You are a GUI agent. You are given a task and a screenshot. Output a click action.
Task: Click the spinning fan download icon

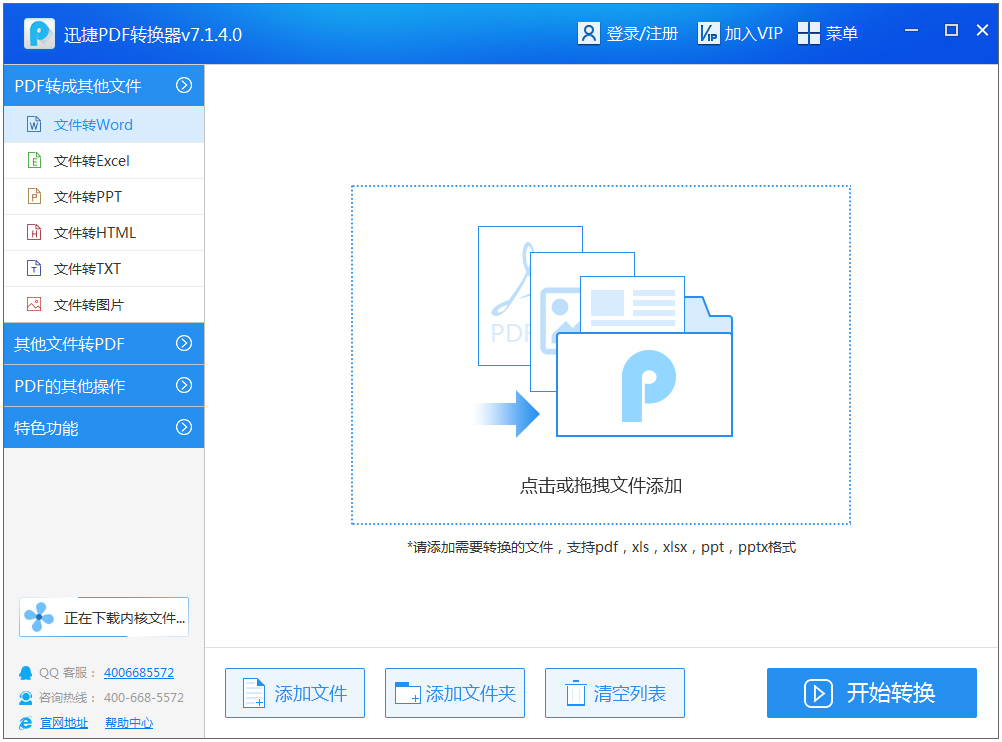click(x=39, y=617)
